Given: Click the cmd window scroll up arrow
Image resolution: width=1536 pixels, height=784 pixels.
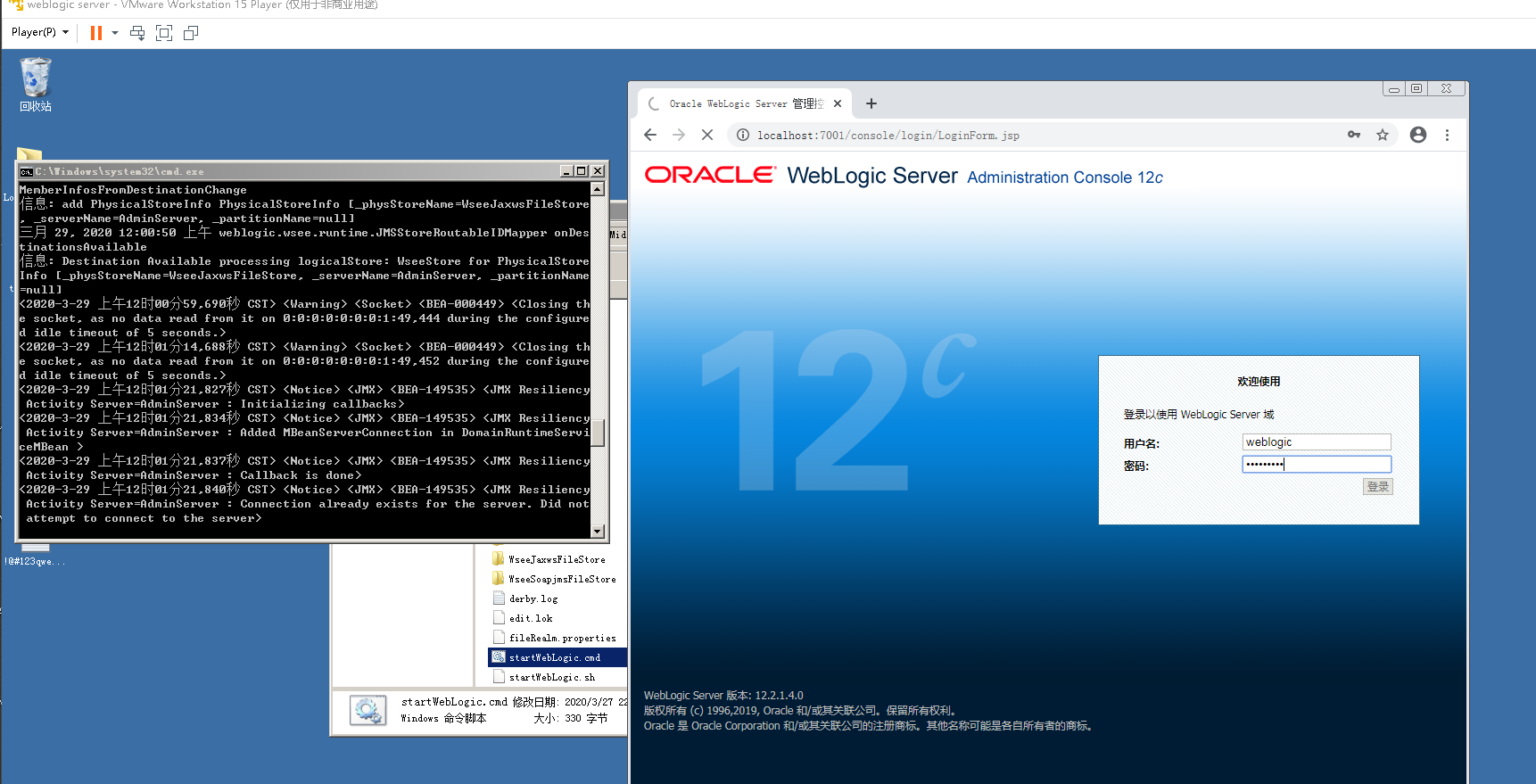Looking at the screenshot, I should 598,189.
